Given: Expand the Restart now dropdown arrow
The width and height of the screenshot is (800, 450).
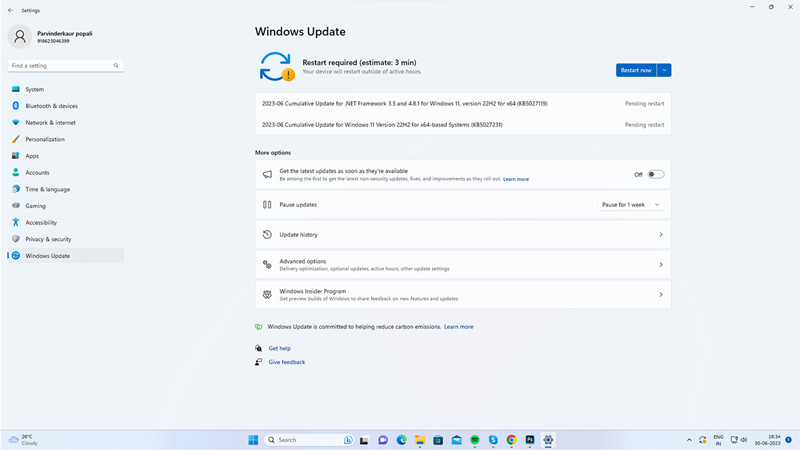Looking at the screenshot, I should coord(664,70).
